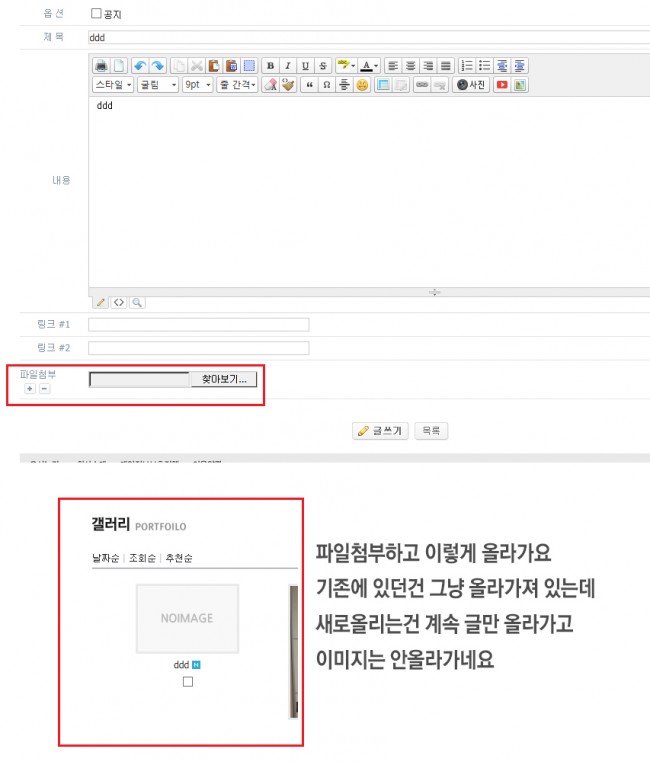650x762 pixels.
Task: Click the 목록 list button
Action: click(431, 431)
